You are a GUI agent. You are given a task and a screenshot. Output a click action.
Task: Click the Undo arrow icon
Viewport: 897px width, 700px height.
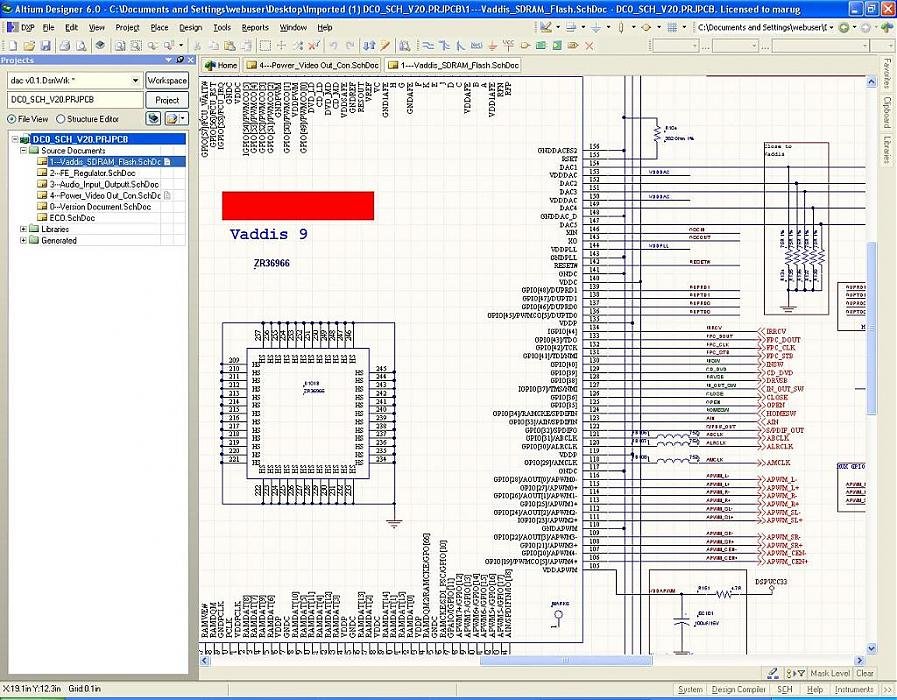coord(333,46)
